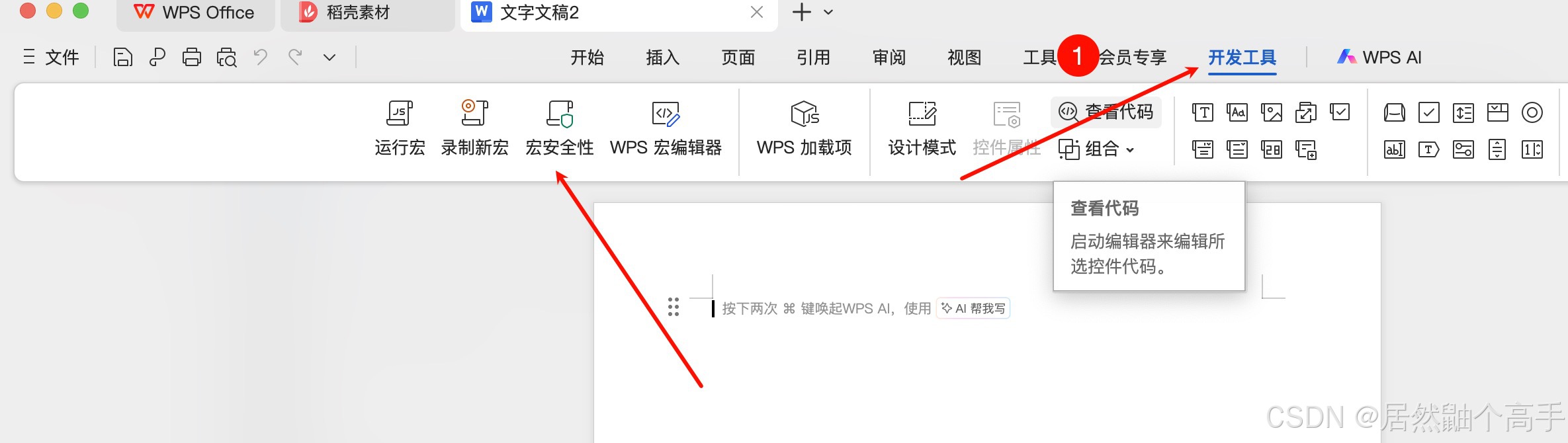Insert toggle button form control
1568x443 pixels.
click(1463, 149)
